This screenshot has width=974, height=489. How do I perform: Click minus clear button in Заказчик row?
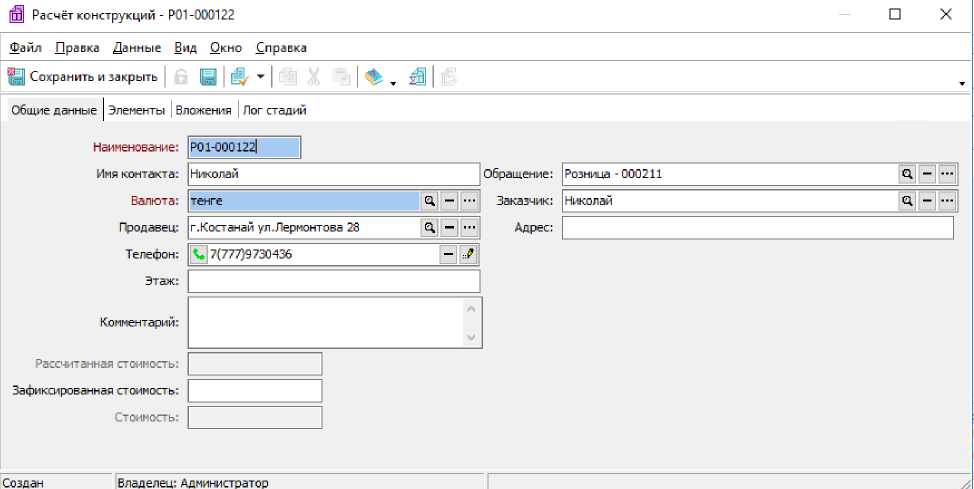click(927, 201)
